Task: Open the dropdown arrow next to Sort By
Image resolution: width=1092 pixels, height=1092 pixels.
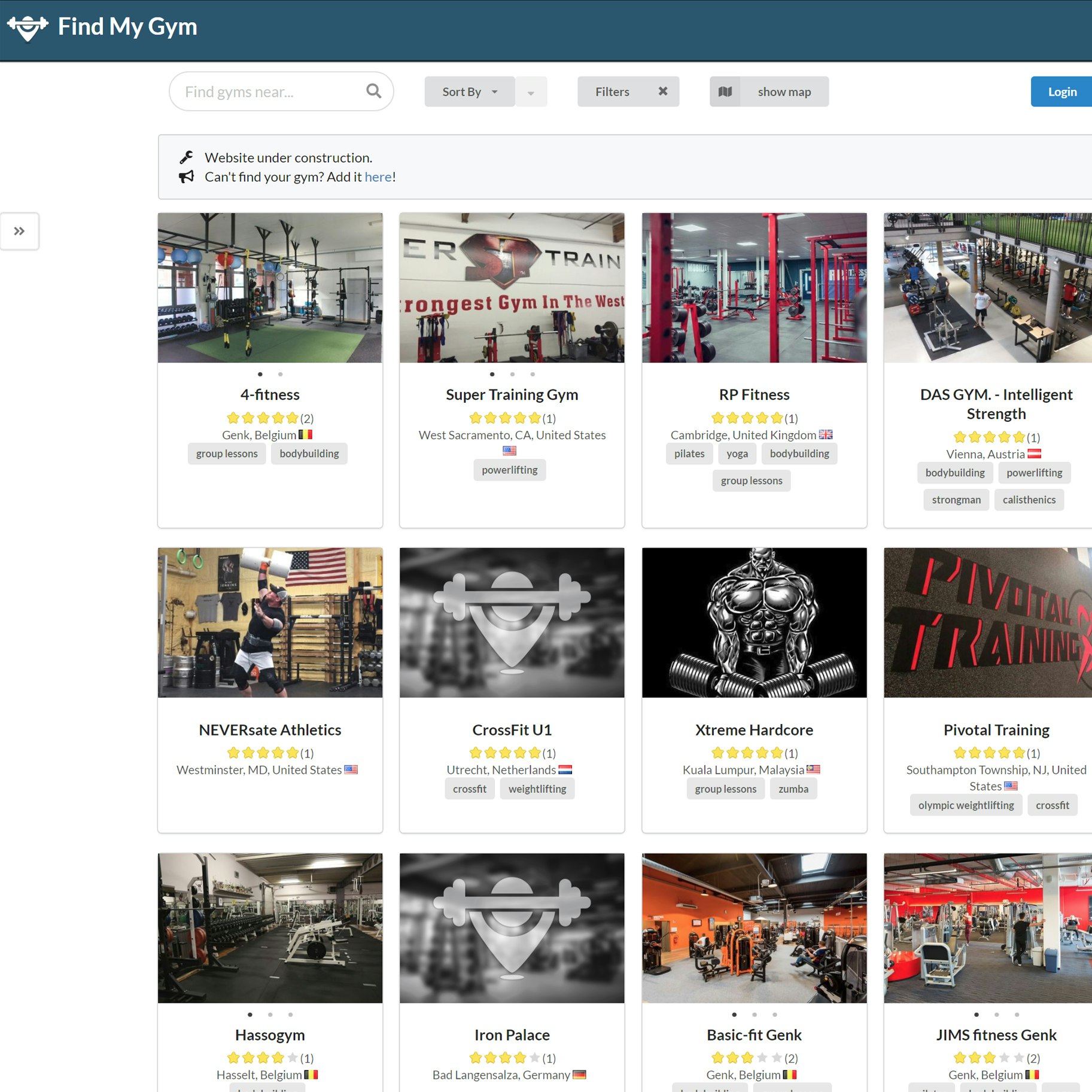Action: [531, 91]
